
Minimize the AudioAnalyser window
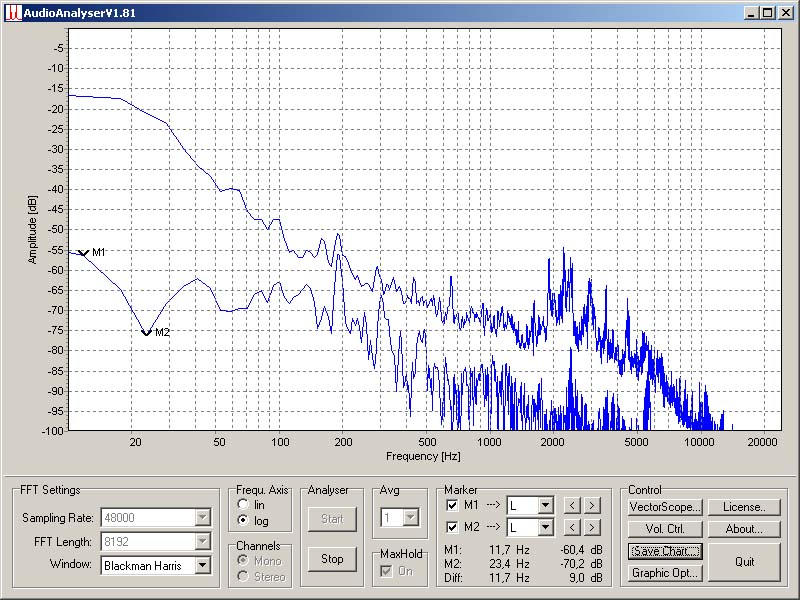pos(751,13)
